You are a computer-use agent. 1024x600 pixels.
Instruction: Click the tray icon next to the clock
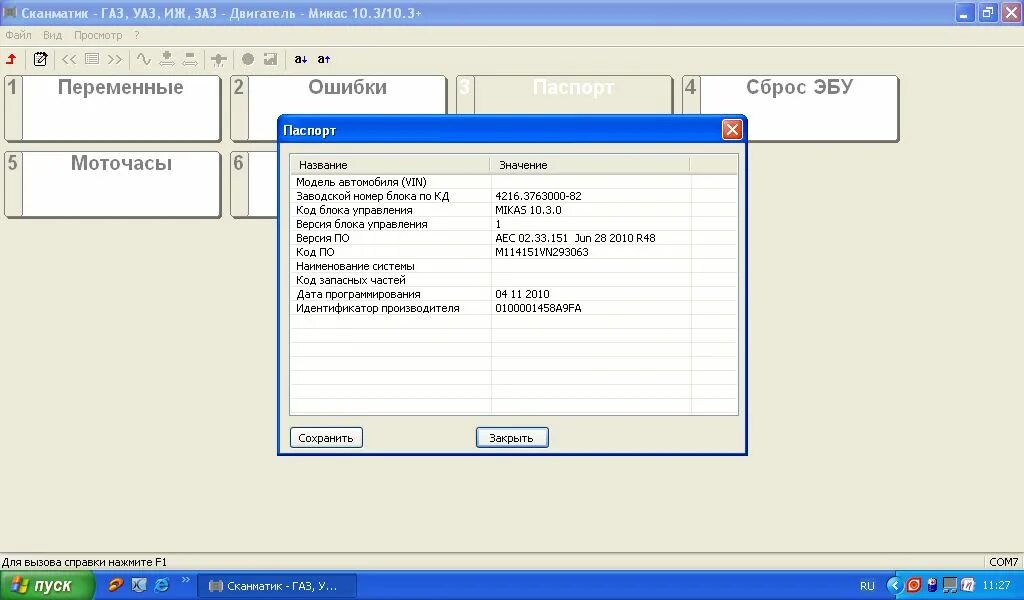point(968,586)
